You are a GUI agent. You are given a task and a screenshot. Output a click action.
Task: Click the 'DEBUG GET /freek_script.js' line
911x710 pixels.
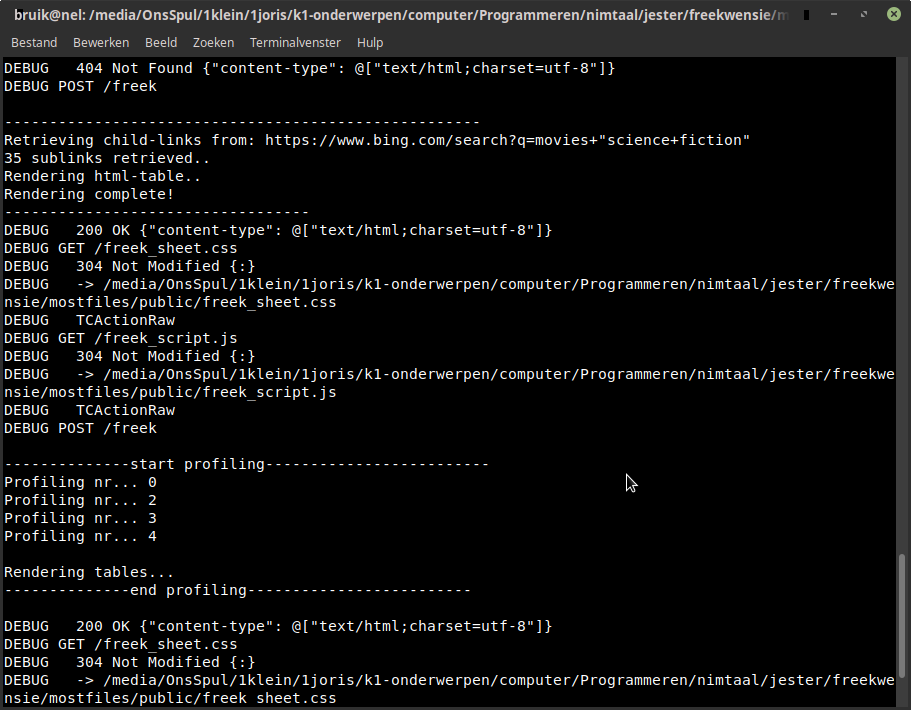click(120, 339)
